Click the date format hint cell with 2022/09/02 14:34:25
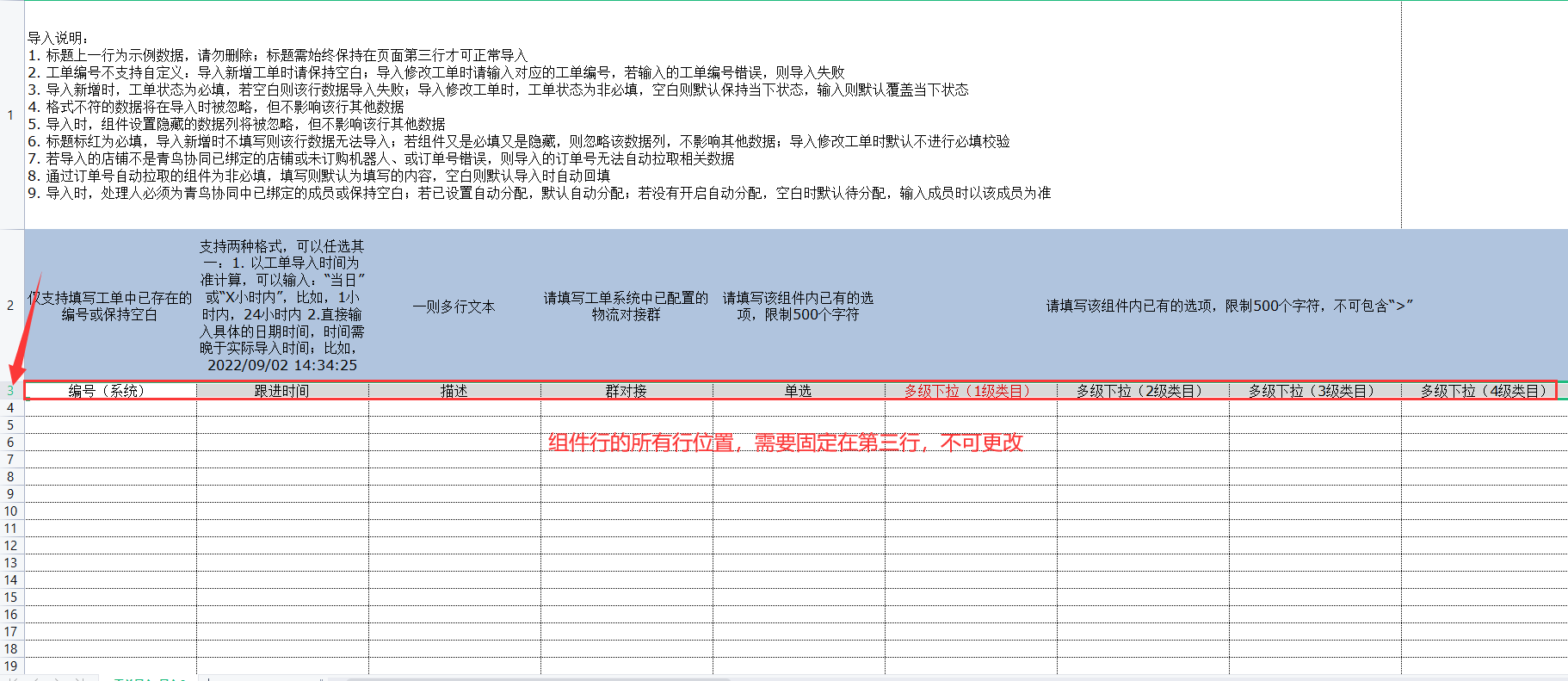The height and width of the screenshot is (681, 1568). 282,306
